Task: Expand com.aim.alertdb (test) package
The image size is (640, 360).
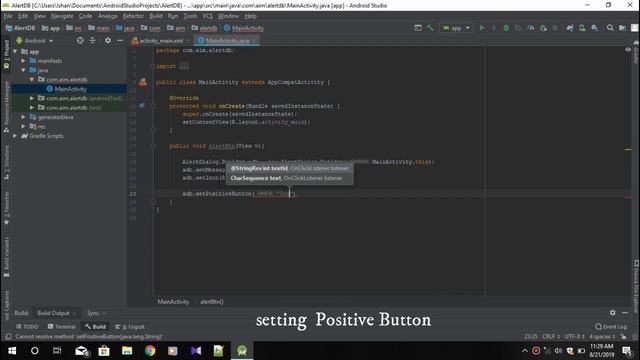Action: click(x=32, y=108)
